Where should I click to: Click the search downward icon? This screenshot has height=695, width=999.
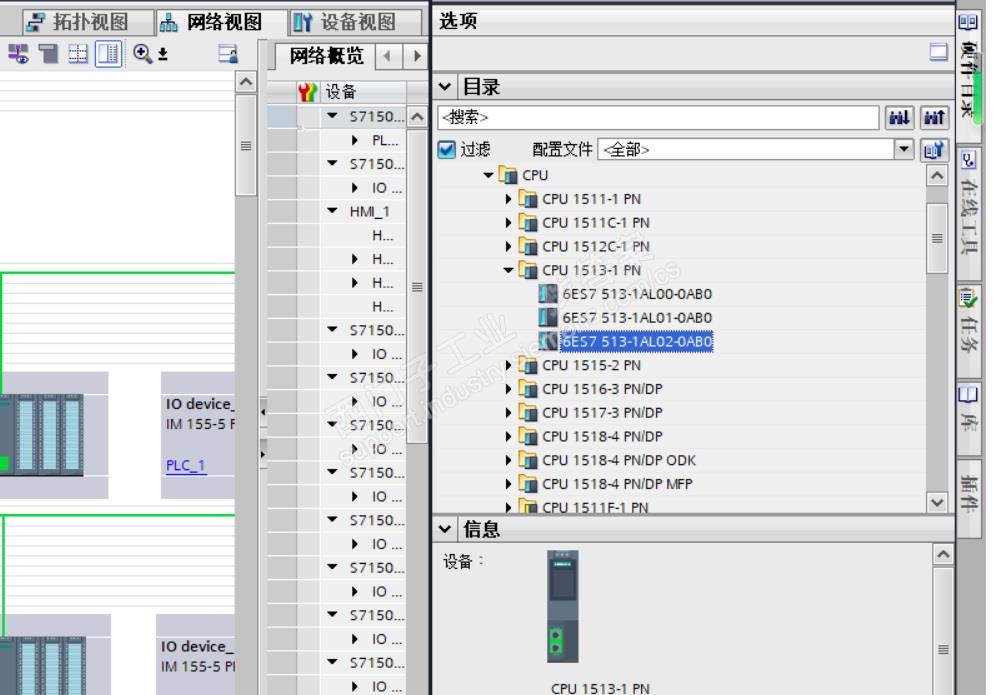point(899,117)
